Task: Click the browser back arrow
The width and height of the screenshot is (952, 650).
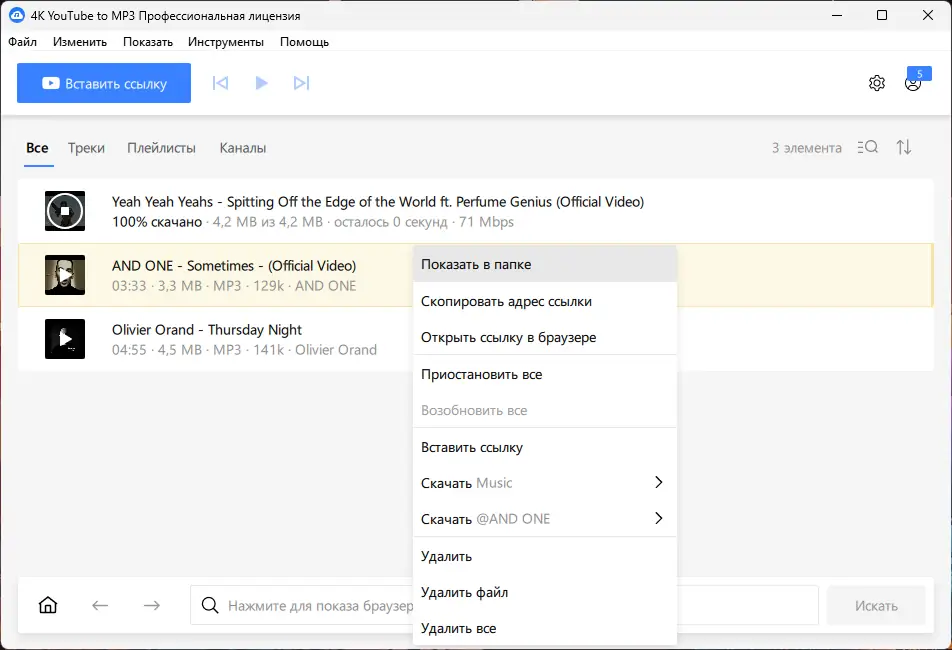Action: click(100, 605)
